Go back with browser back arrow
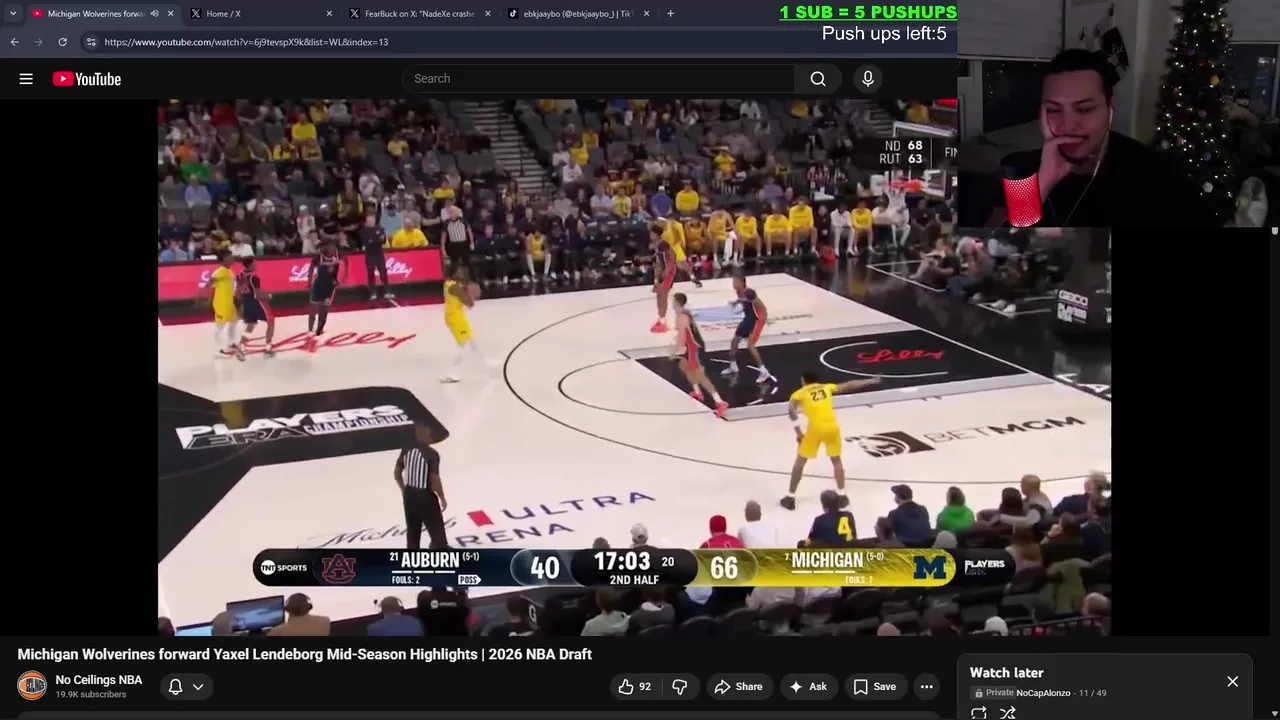 [15, 42]
